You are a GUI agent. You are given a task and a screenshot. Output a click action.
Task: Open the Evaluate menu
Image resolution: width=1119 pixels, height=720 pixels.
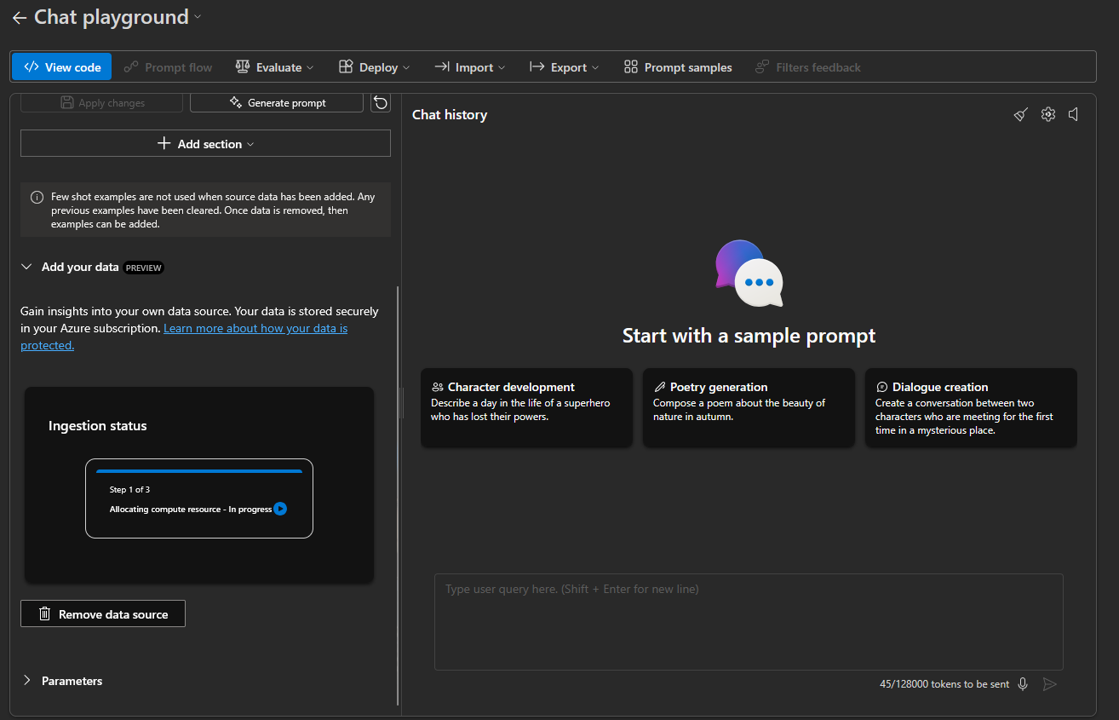click(x=274, y=66)
